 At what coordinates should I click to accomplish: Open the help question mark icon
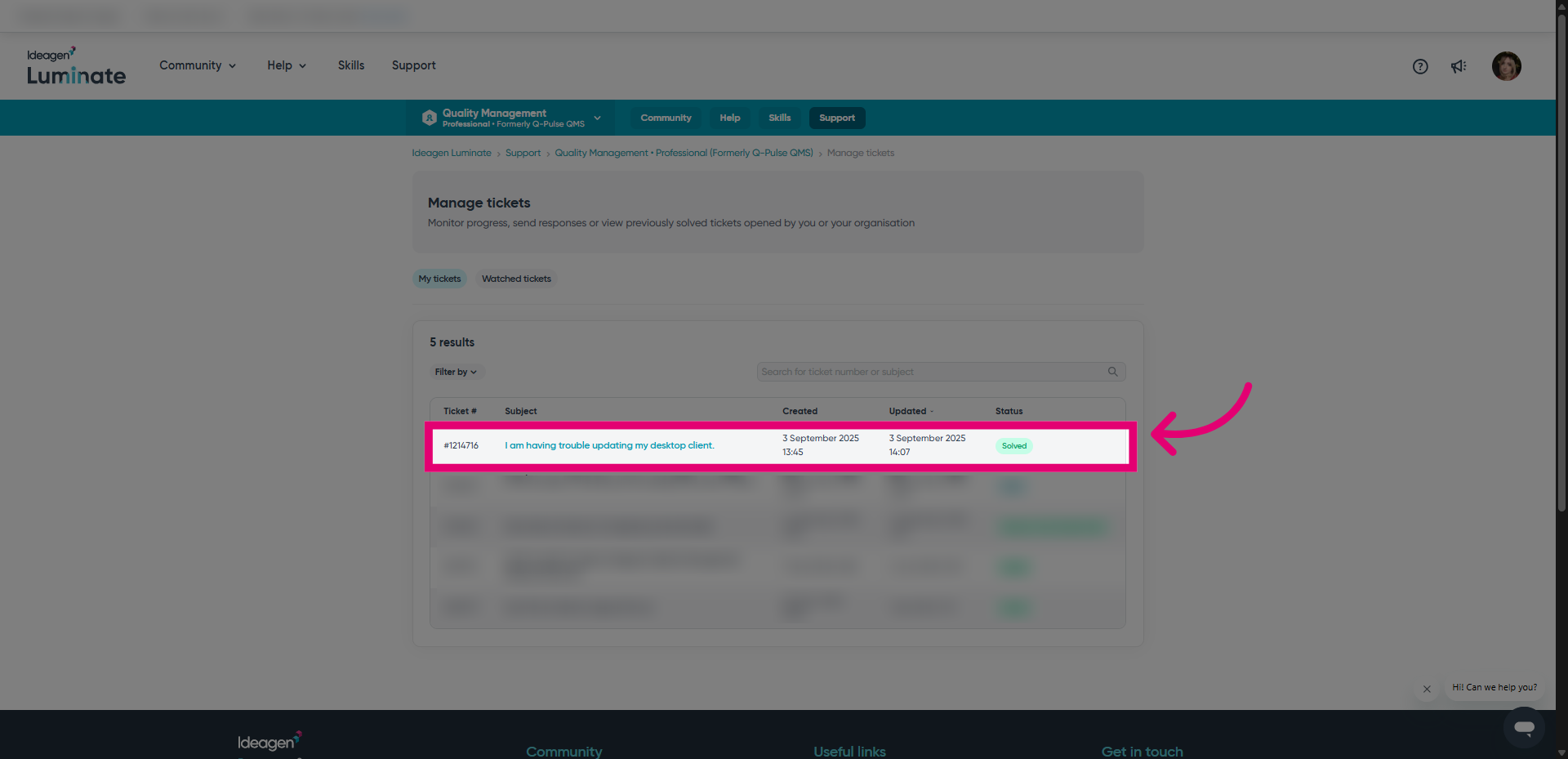coord(1420,66)
